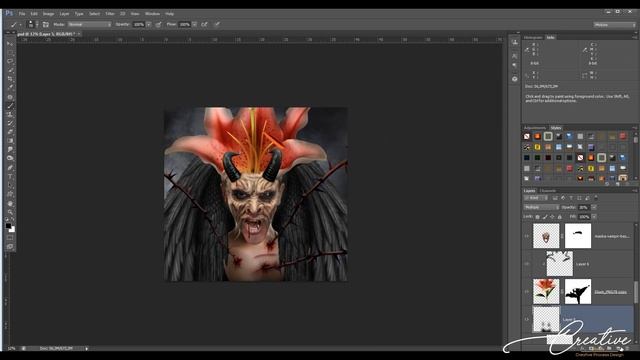The image size is (640, 360).
Task: Select the flower layer's mask thumbnail
Action: [578, 291]
